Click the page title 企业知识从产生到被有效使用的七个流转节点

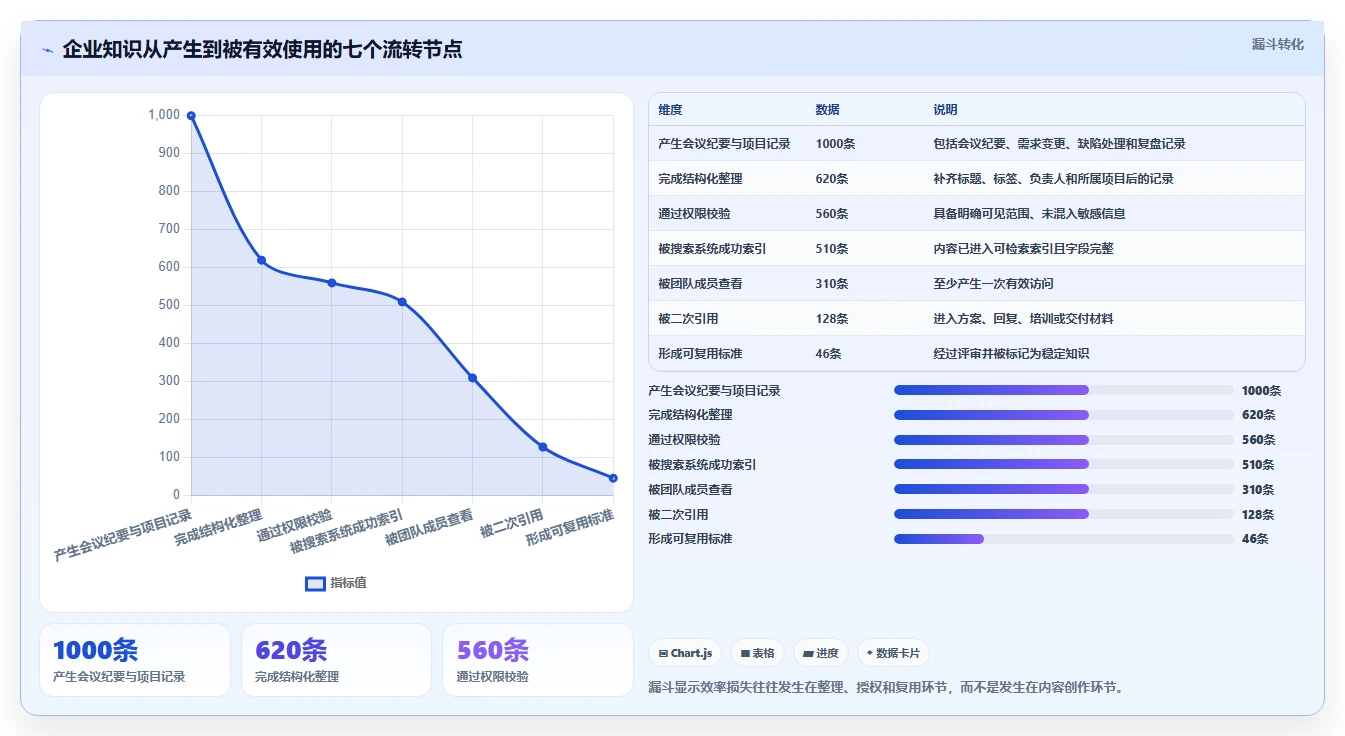pyautogui.click(x=262, y=50)
